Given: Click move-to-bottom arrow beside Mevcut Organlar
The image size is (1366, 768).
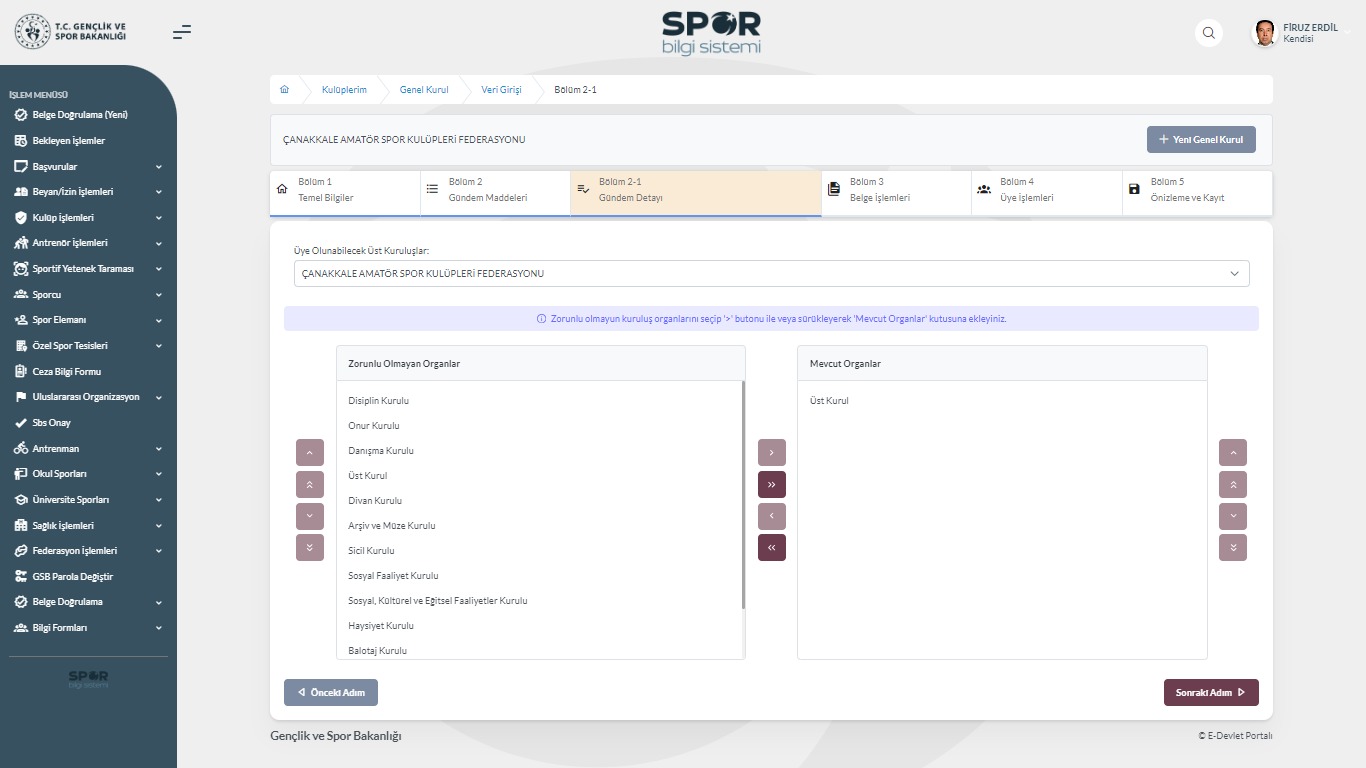Looking at the screenshot, I should (1233, 548).
